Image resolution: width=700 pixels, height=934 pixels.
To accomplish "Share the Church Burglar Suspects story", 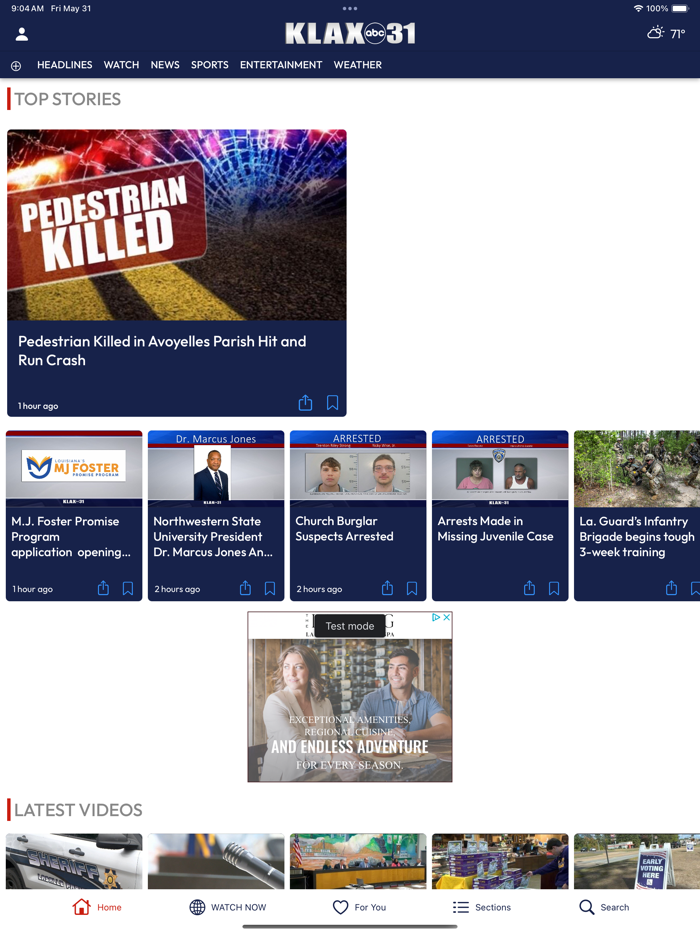I will point(387,589).
